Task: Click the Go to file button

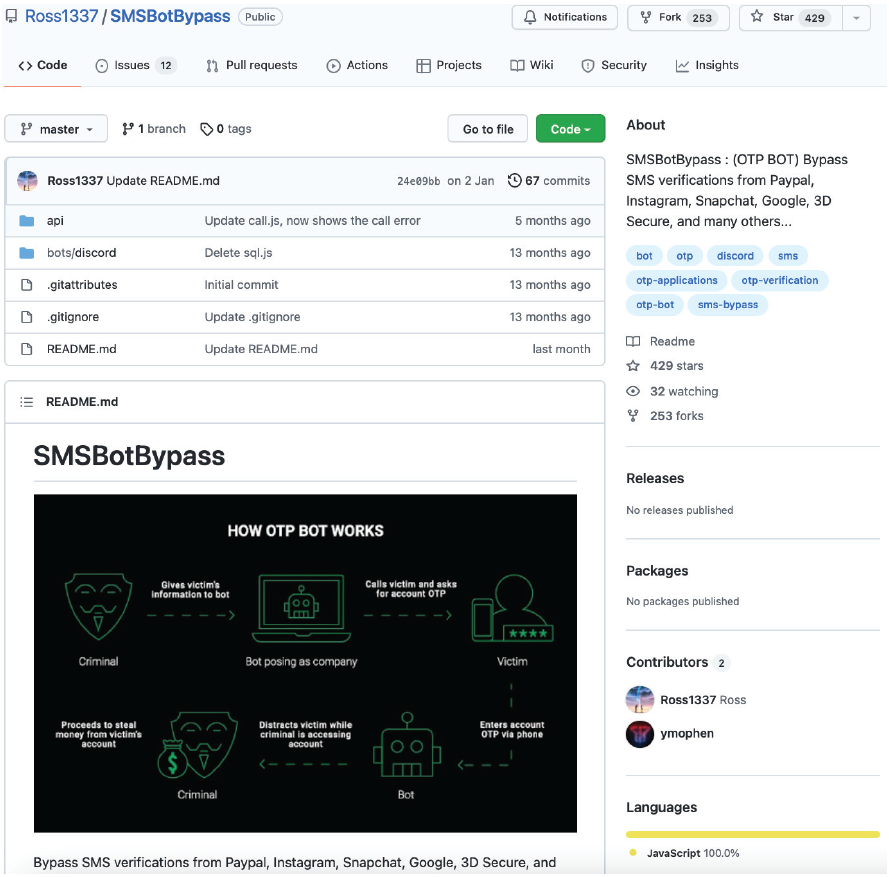Action: tap(488, 129)
